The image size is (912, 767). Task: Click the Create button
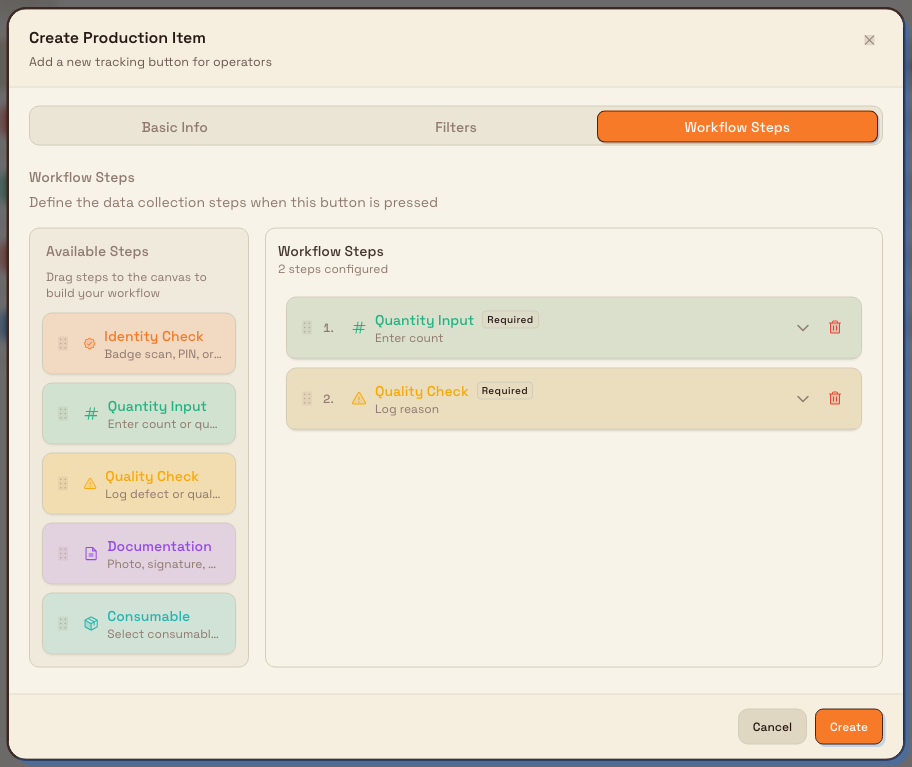coord(849,726)
